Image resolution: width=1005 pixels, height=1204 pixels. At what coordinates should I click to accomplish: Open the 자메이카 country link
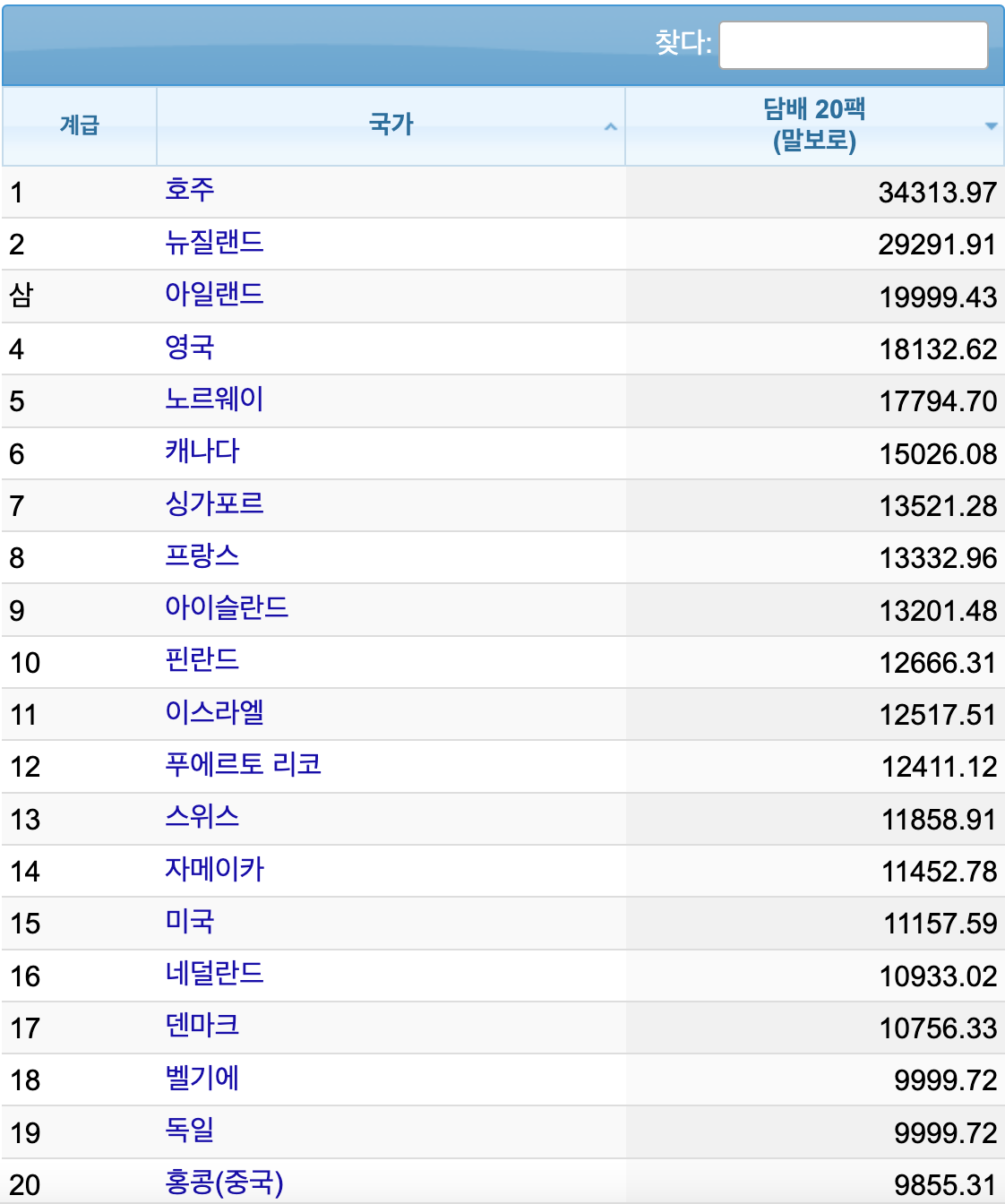(214, 869)
